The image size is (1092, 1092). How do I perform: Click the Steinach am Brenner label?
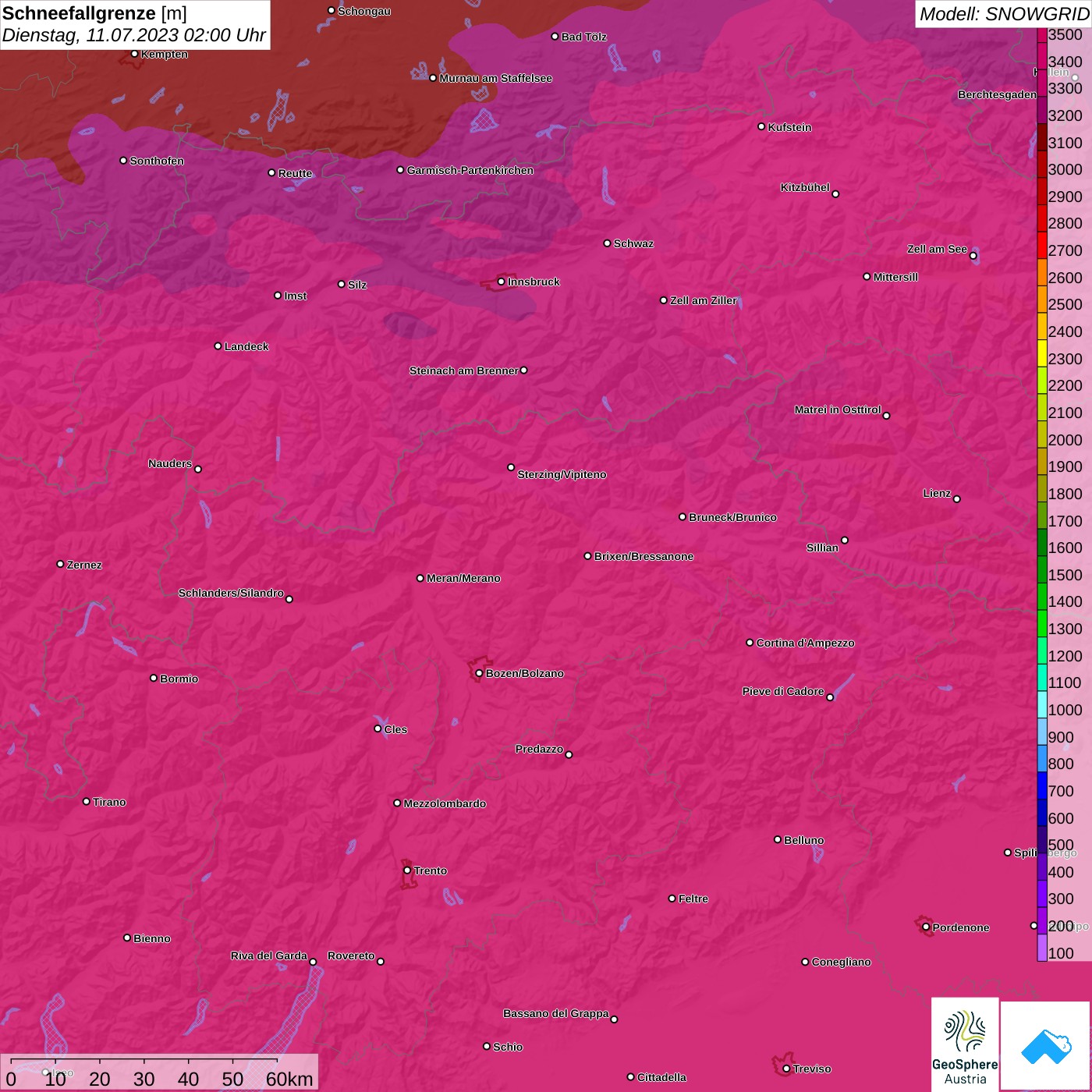click(463, 370)
